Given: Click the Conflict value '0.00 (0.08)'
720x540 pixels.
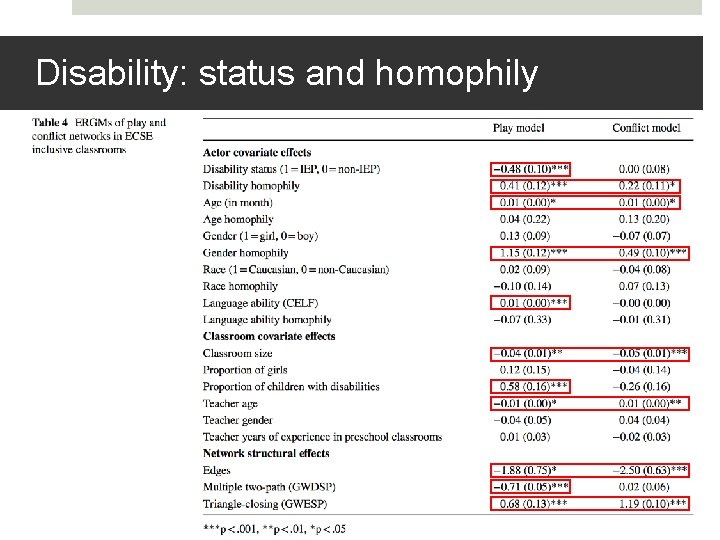Looking at the screenshot, I should point(644,169).
